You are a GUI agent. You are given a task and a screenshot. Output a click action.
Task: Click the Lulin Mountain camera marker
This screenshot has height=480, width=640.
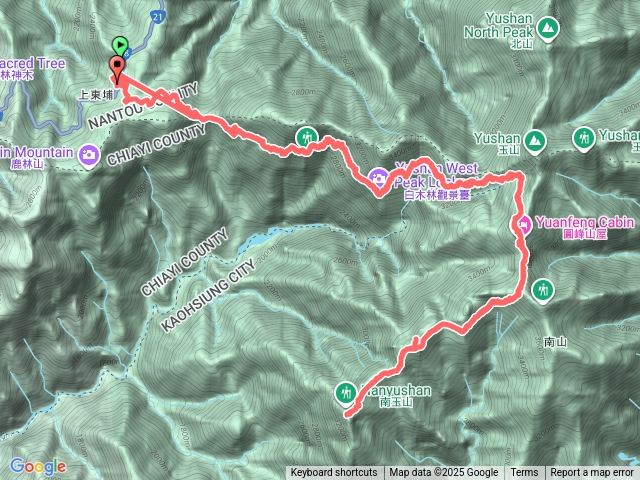(89, 156)
